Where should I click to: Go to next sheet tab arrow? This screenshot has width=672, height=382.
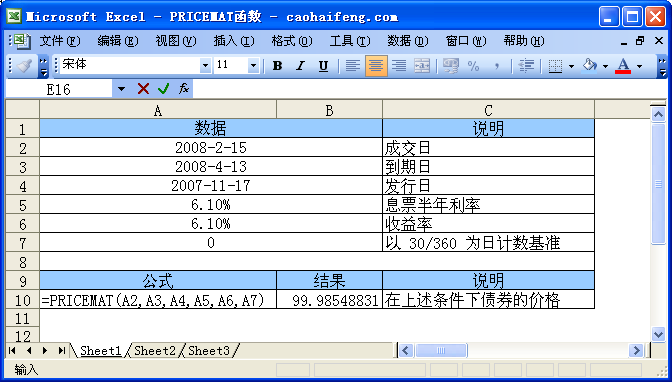pyautogui.click(x=45, y=351)
